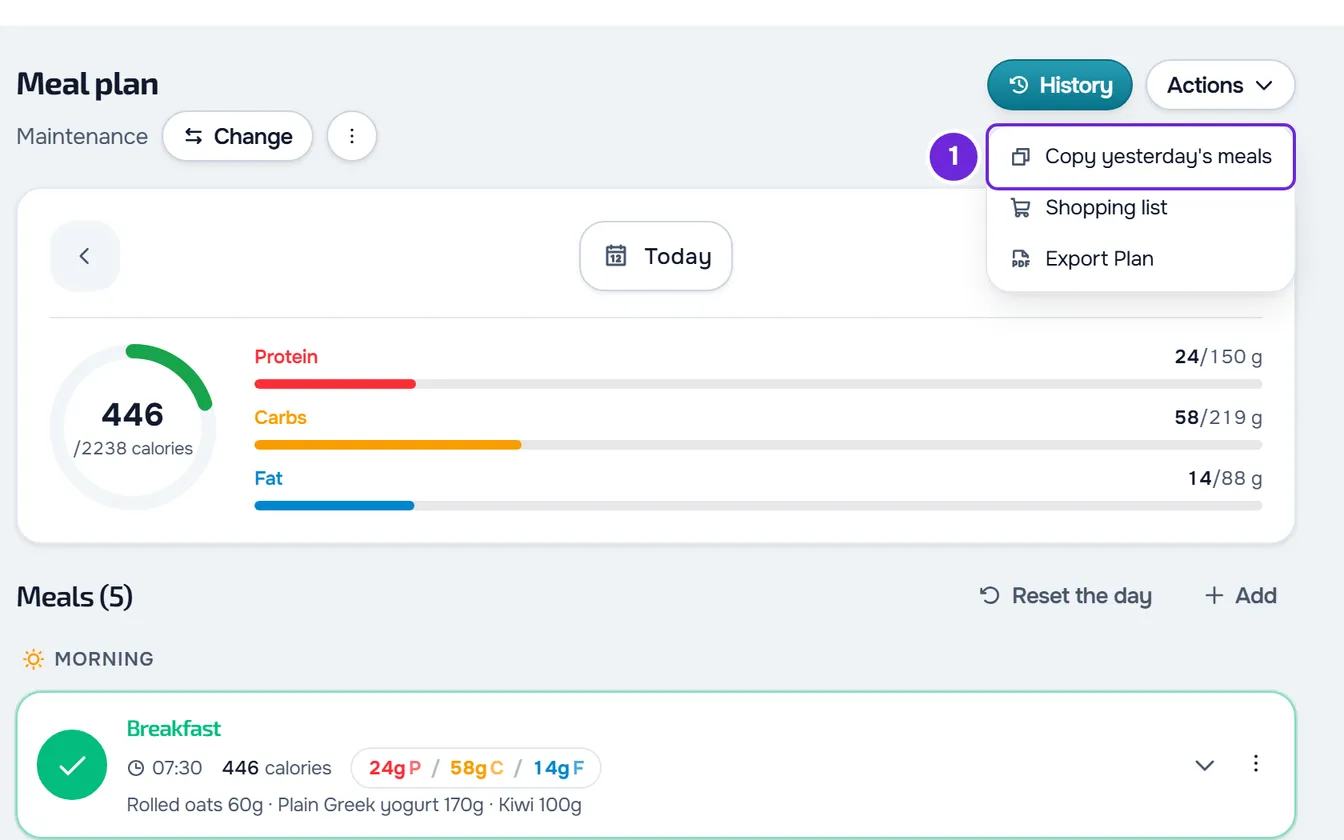Click the 58/219 g carbs value
This screenshot has width=1344, height=840.
pyautogui.click(x=1218, y=418)
